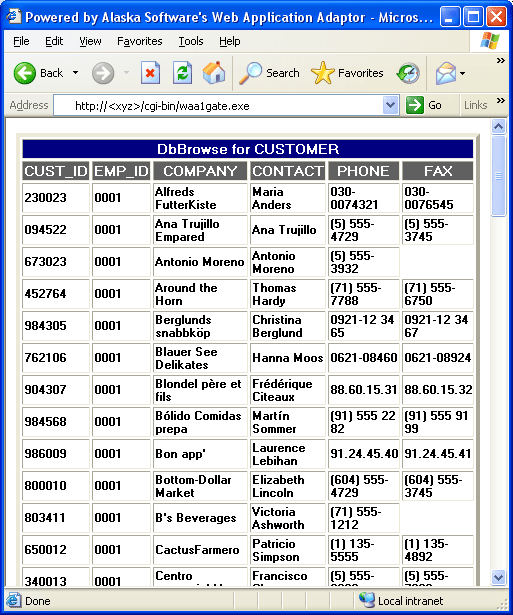Expand hidden toolbar buttons chevron
513x615 pixels.
point(500,60)
